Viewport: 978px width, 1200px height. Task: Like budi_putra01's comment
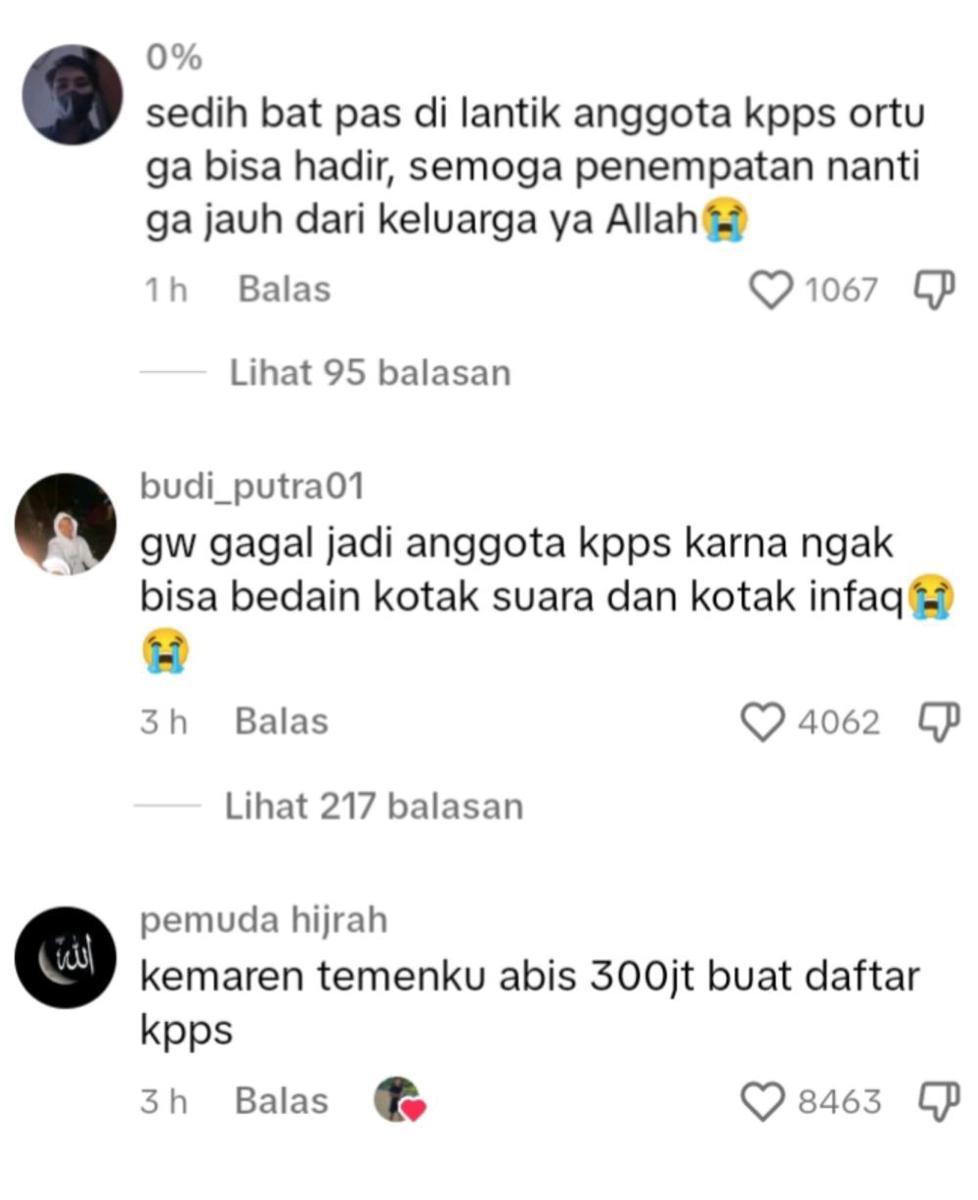pyautogui.click(x=763, y=722)
